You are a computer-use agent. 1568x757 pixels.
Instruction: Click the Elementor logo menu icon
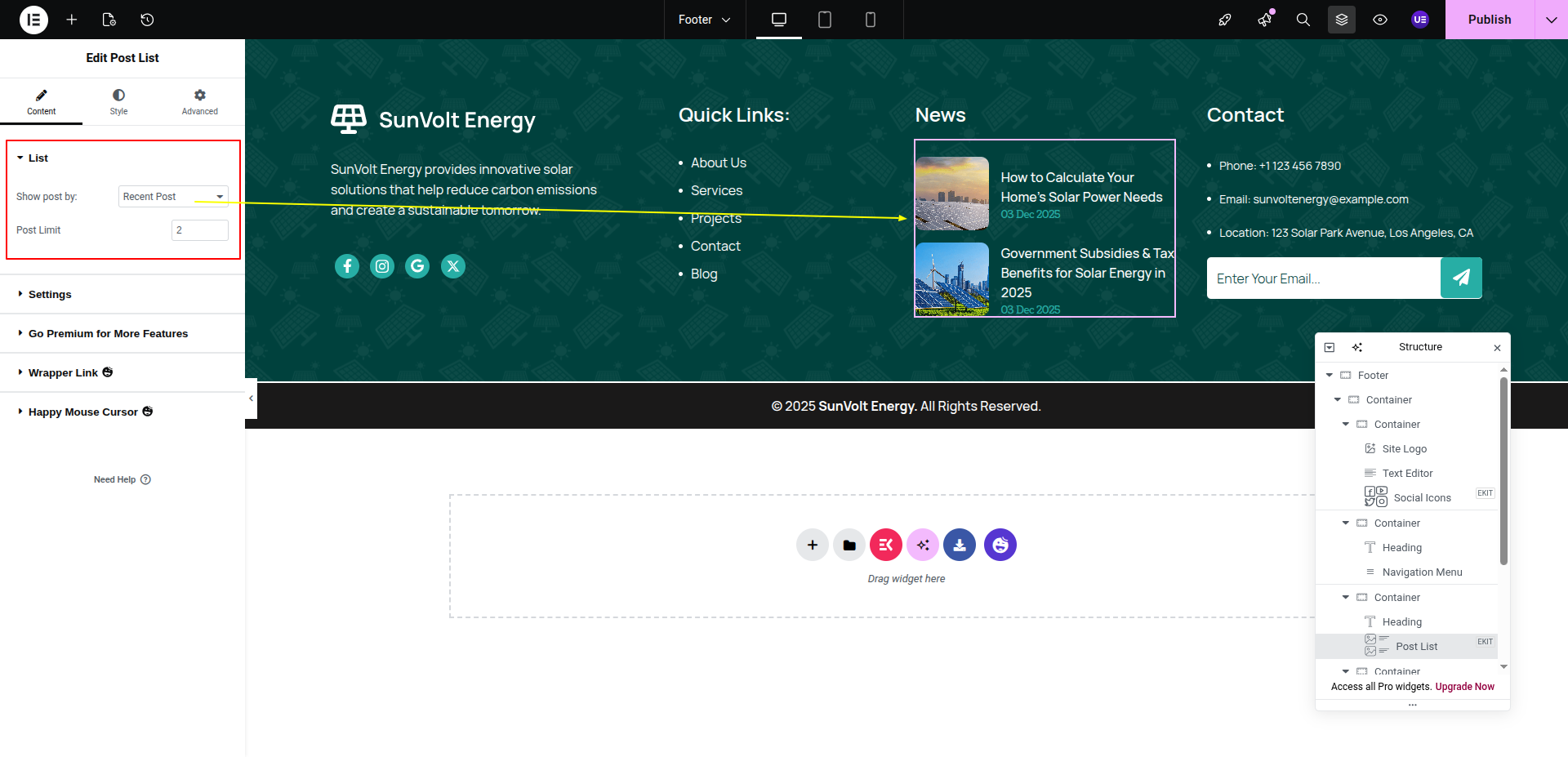[x=33, y=20]
